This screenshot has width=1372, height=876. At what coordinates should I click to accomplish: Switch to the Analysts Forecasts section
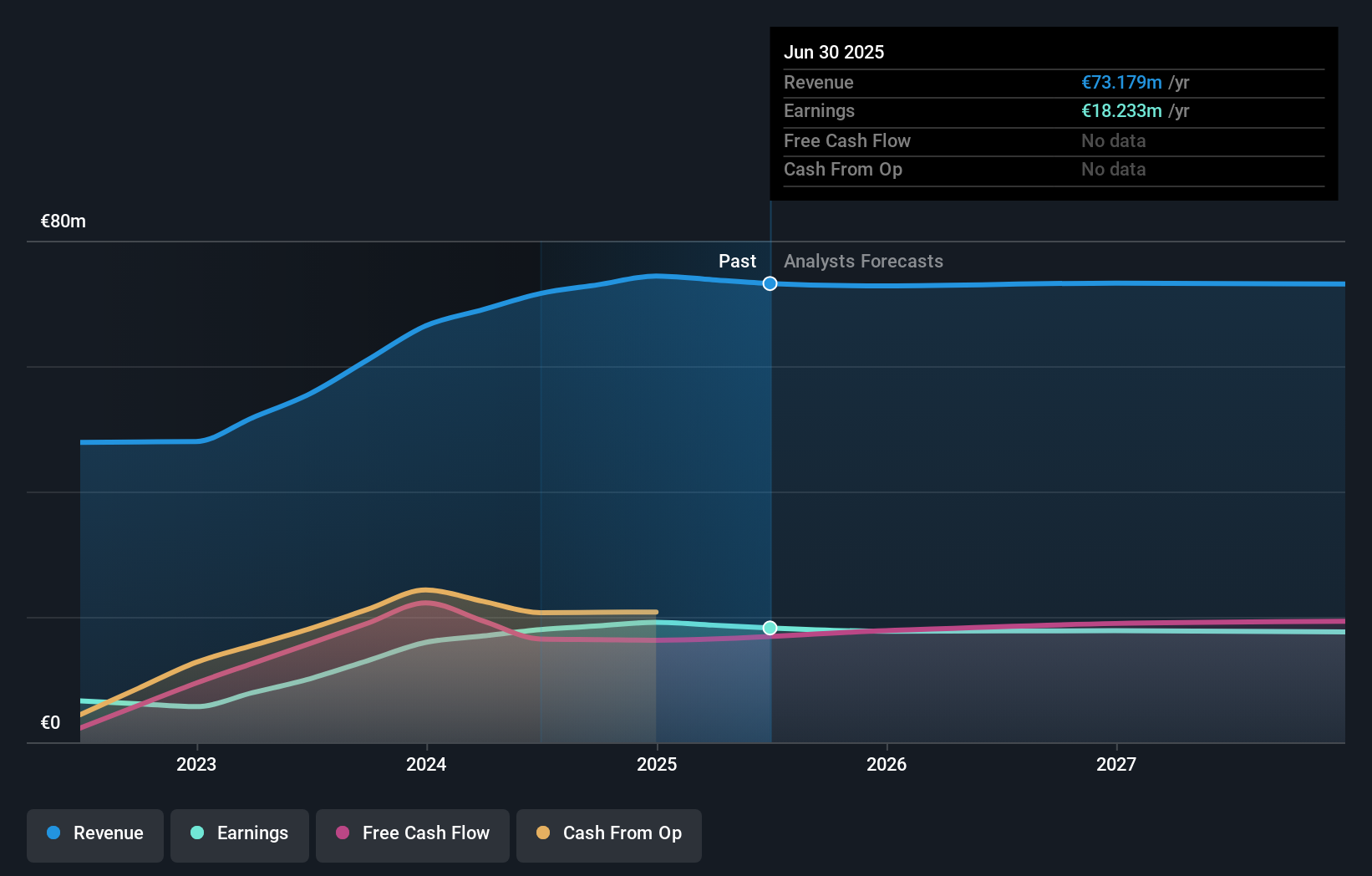tap(863, 262)
